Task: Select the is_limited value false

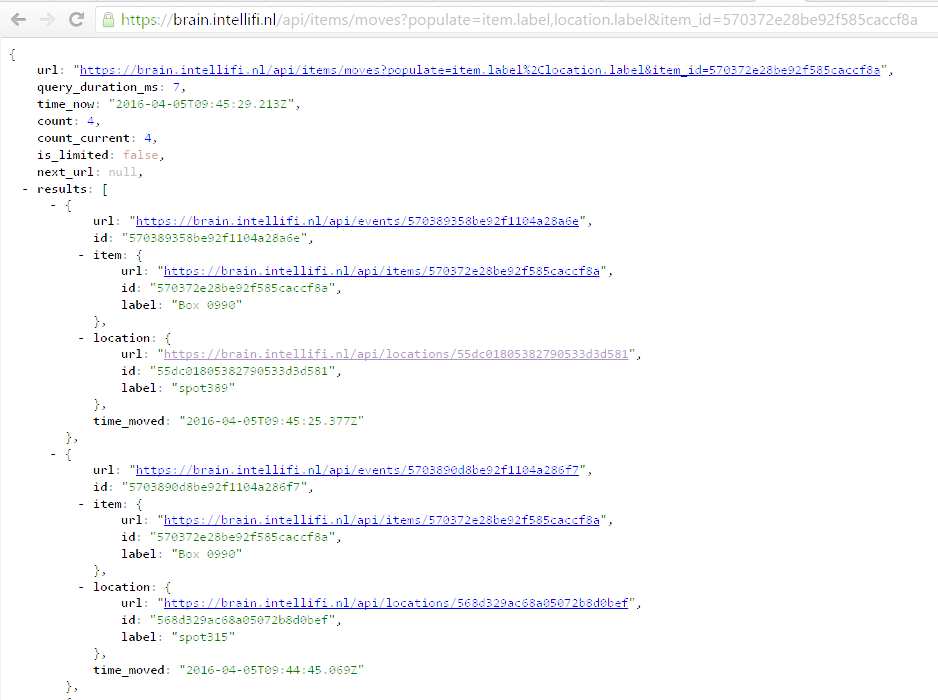Action: coord(141,155)
